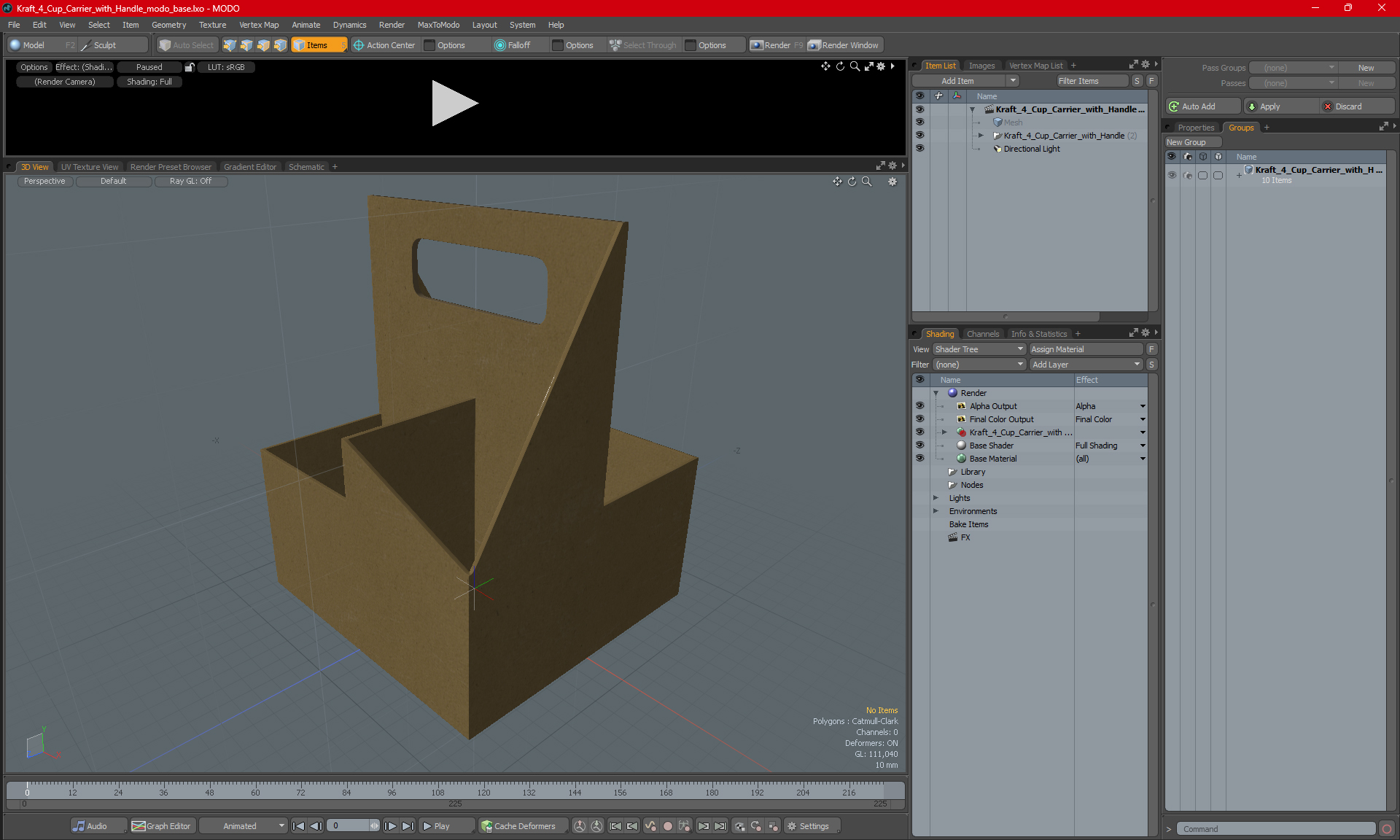Expand the Lights section in shader tree
The height and width of the screenshot is (840, 1400).
pyautogui.click(x=935, y=497)
